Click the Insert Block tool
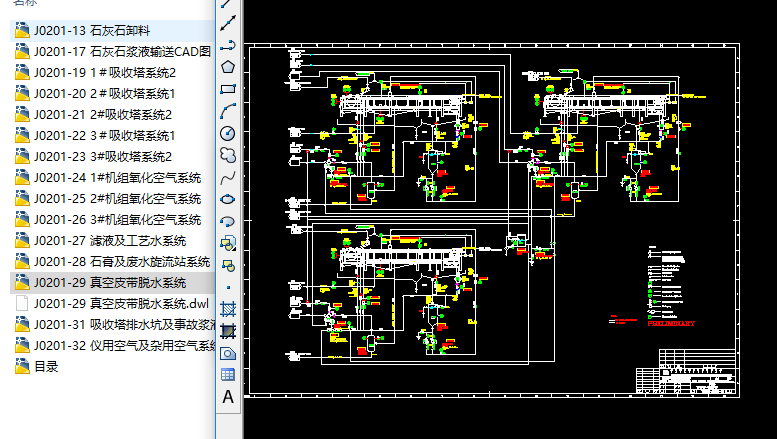777x439 pixels. 228,243
